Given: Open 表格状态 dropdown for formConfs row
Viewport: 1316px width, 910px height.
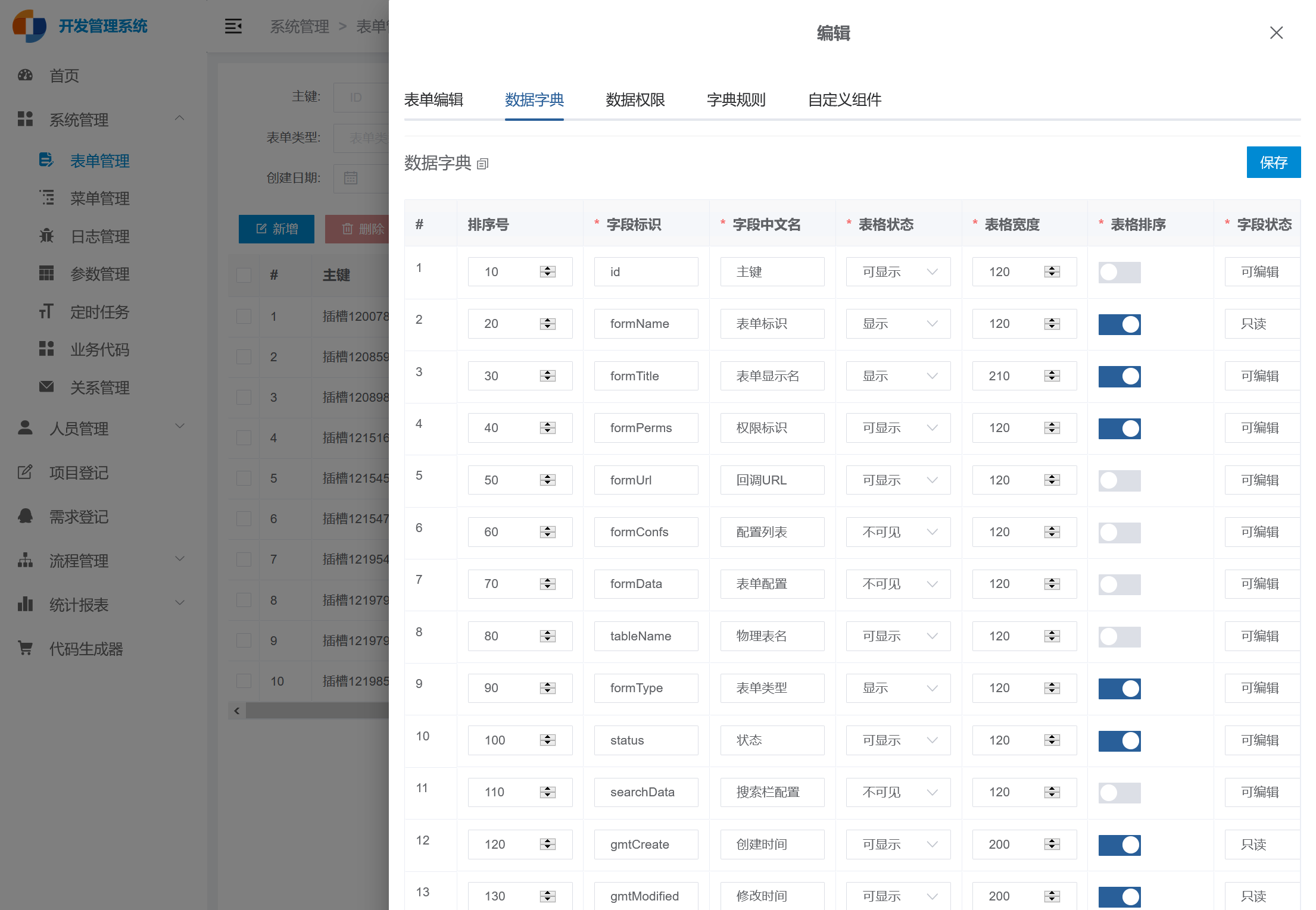Looking at the screenshot, I should pos(898,532).
